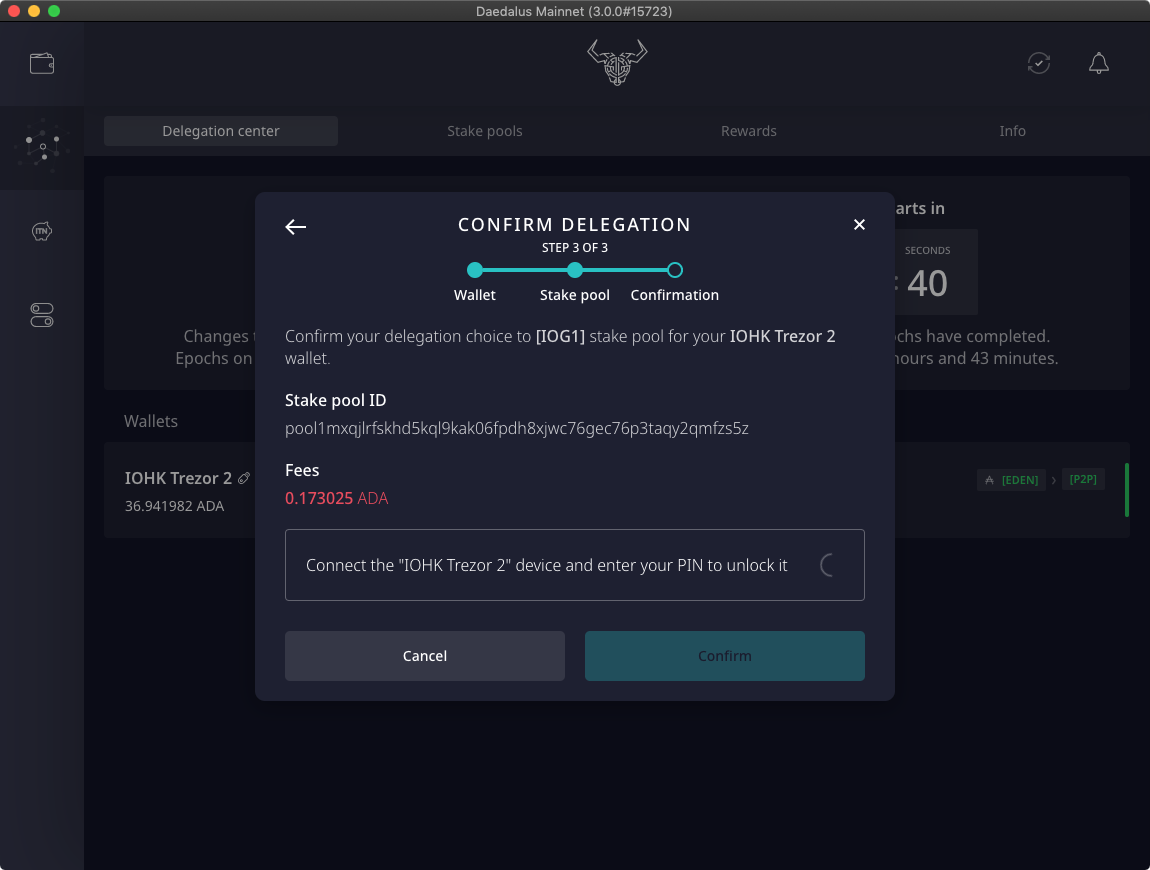Click the seconds countdown value 40
Screen dimensions: 1150x870
[x=927, y=283]
